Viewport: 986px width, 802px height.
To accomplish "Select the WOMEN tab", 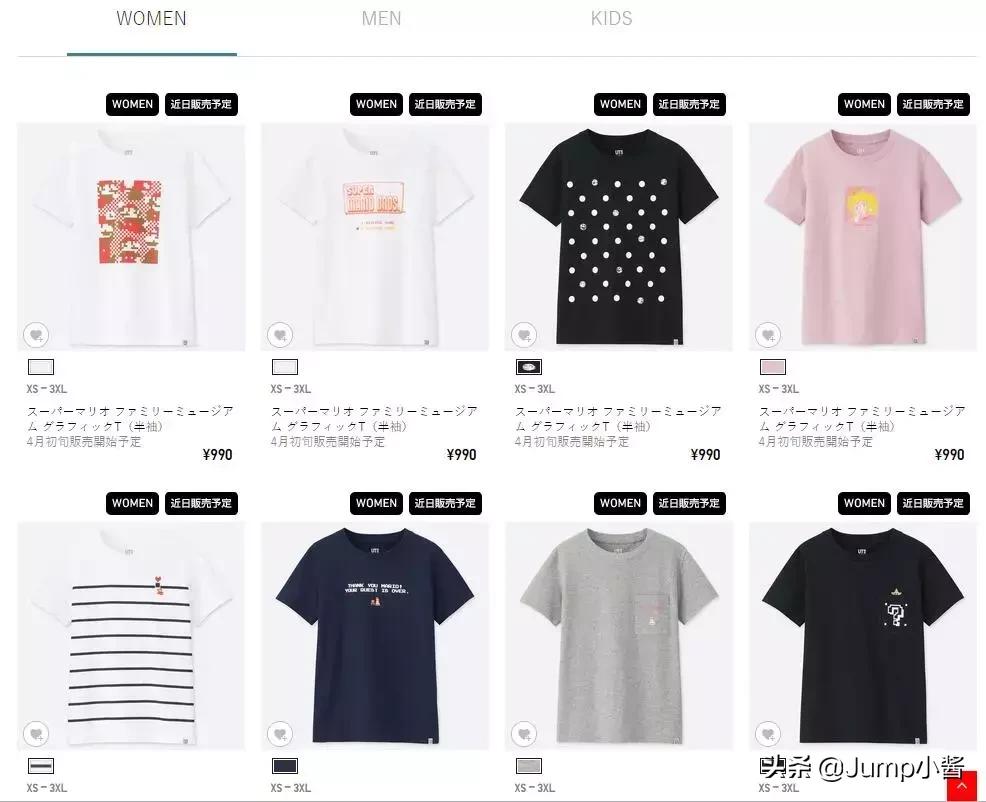I will coord(152,18).
